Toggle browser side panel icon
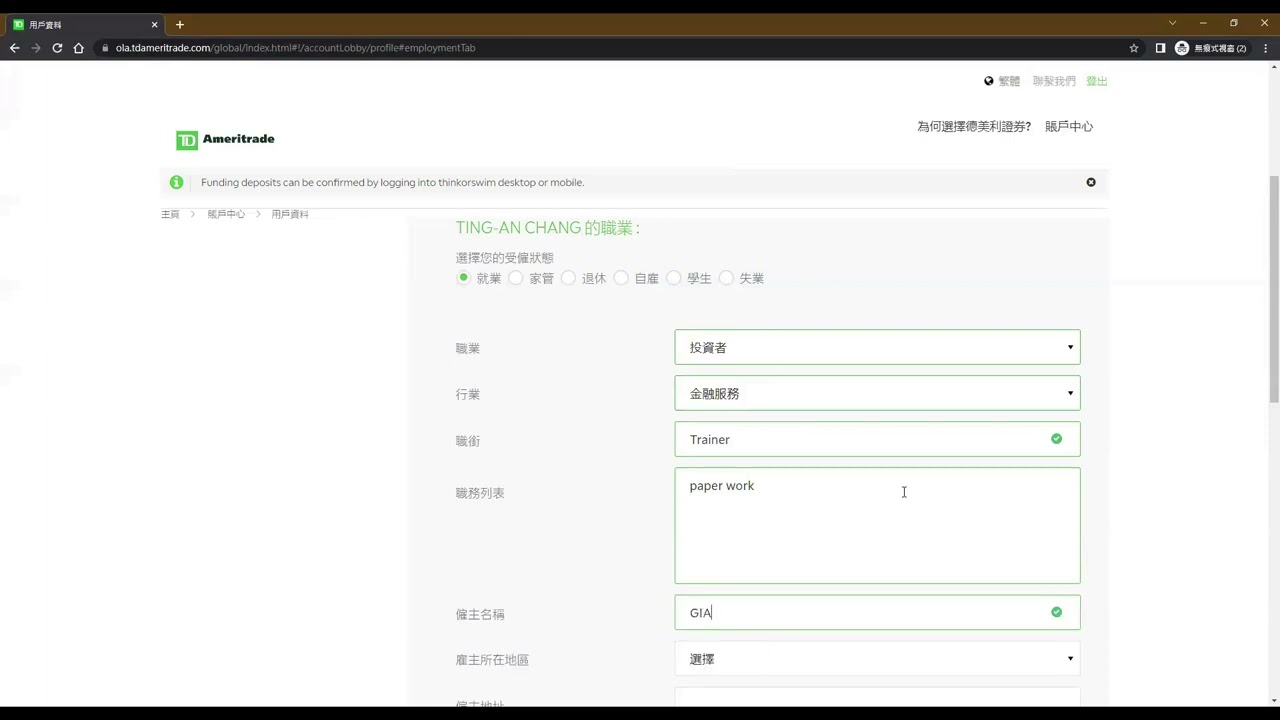 tap(1160, 48)
